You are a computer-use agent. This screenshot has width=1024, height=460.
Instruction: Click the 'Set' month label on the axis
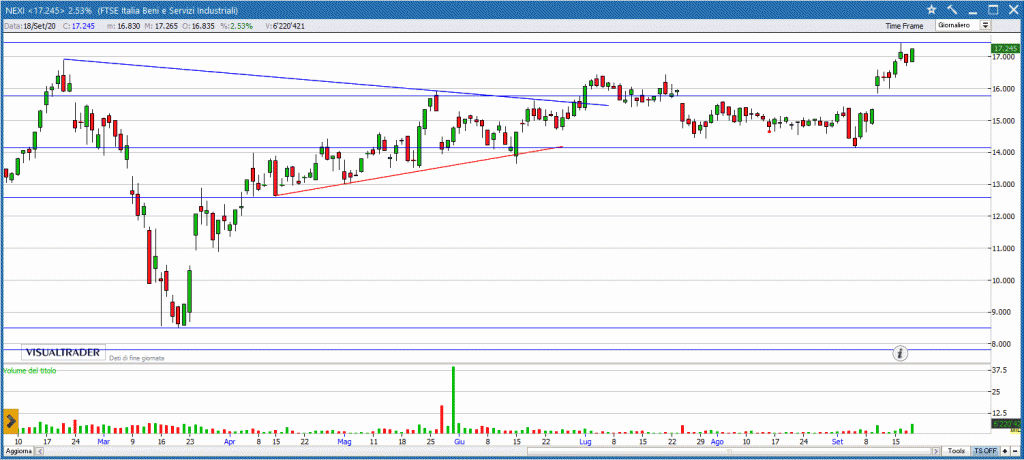tap(837, 442)
